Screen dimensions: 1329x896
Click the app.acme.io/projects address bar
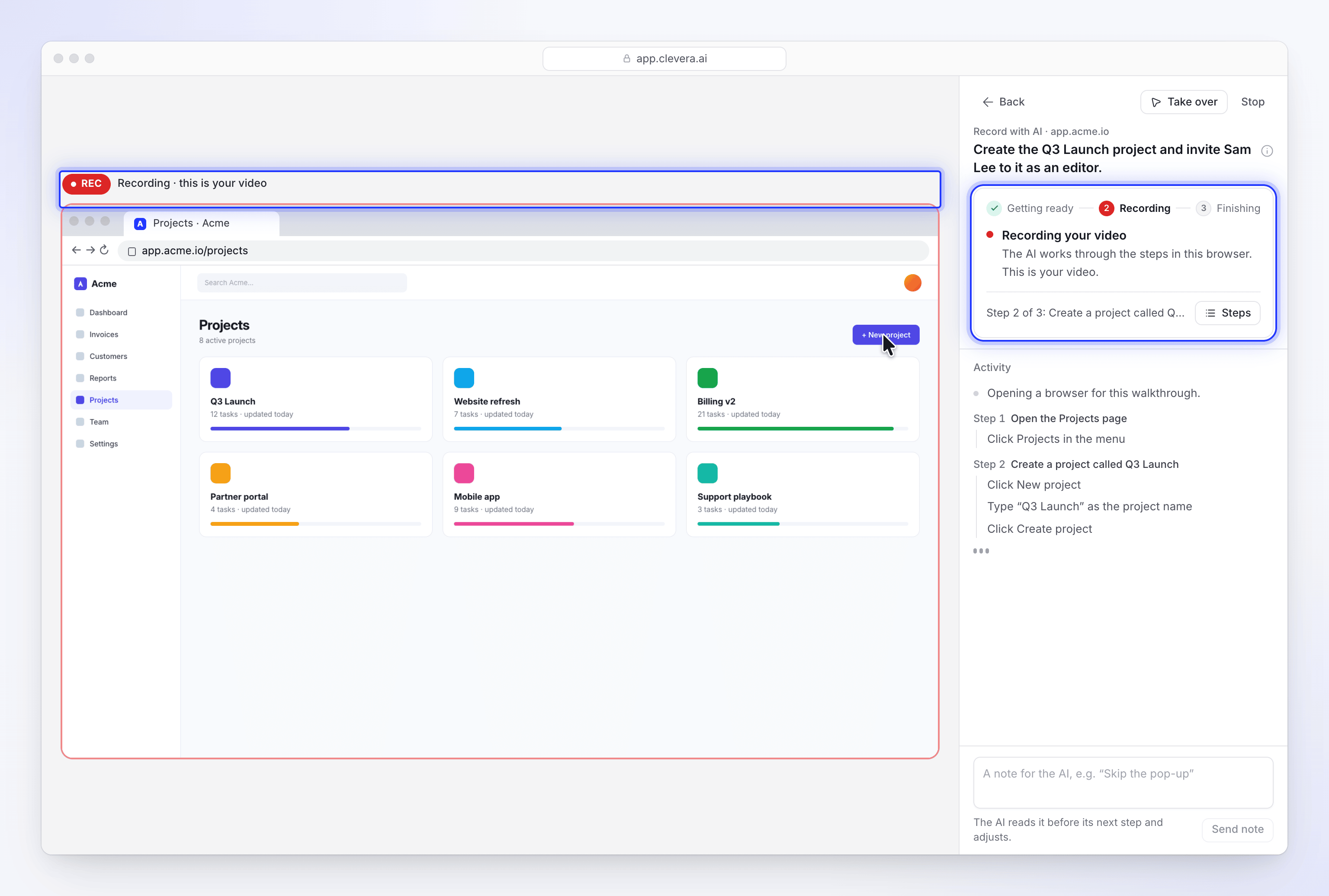523,251
